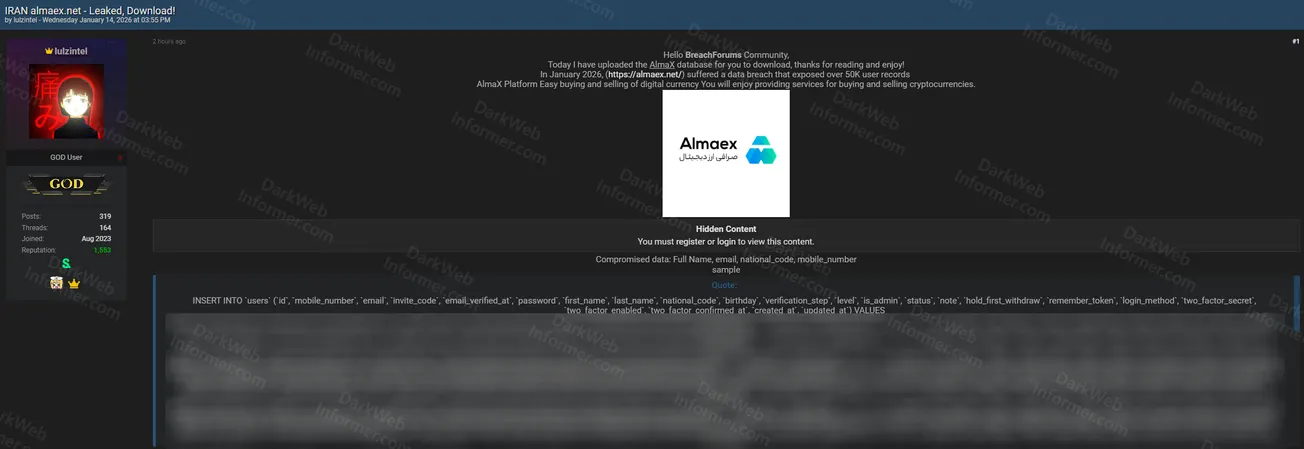Click the posts count 319
Image resolution: width=1304 pixels, height=449 pixels.
pos(105,217)
